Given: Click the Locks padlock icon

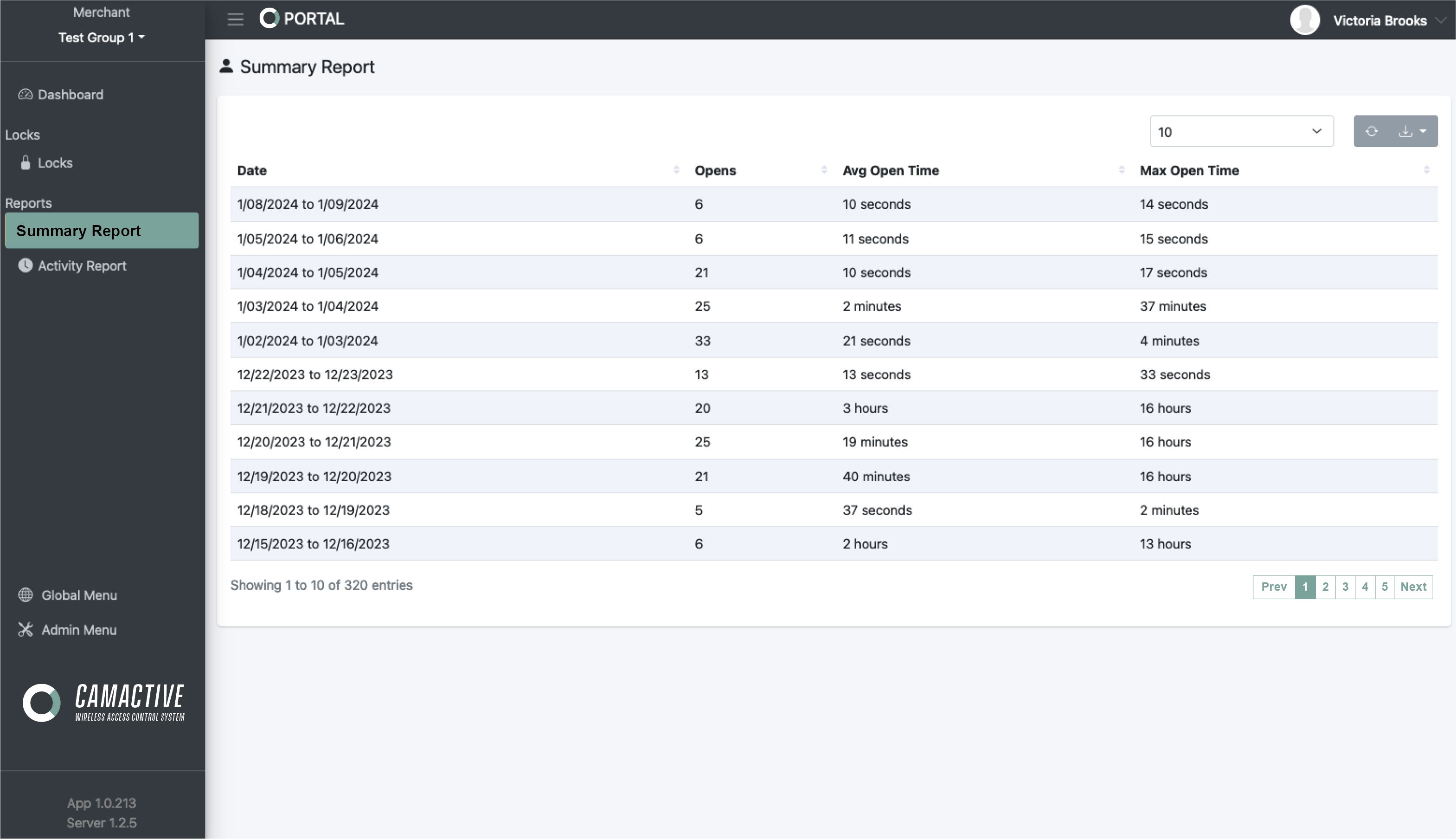Looking at the screenshot, I should [x=26, y=162].
